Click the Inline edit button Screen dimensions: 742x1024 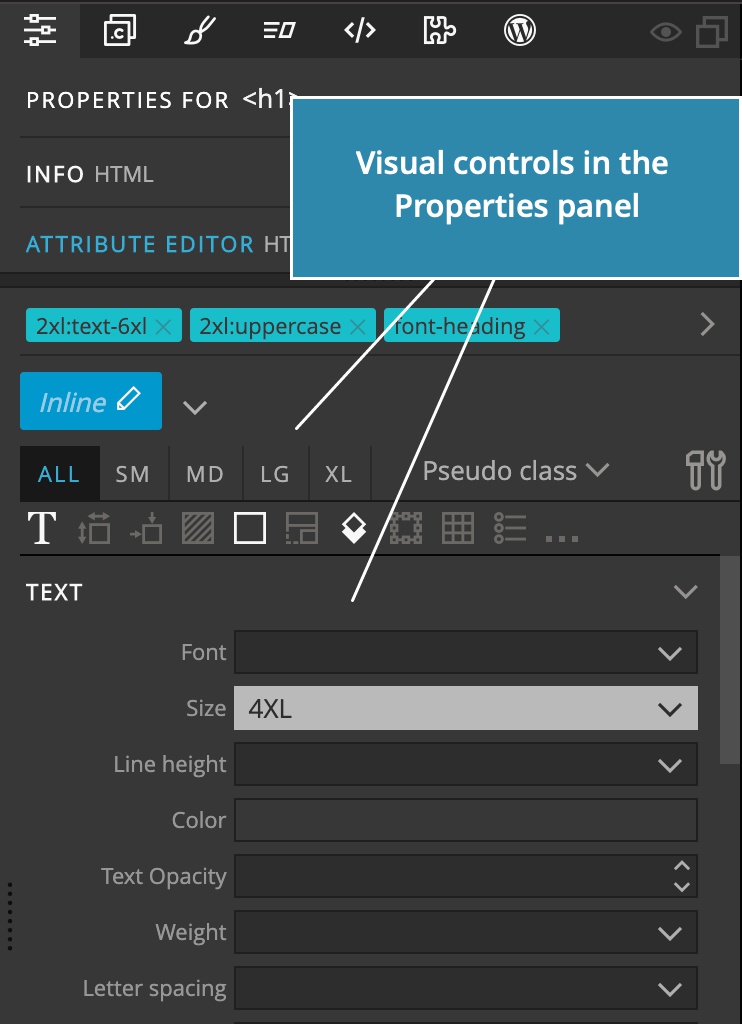91,401
